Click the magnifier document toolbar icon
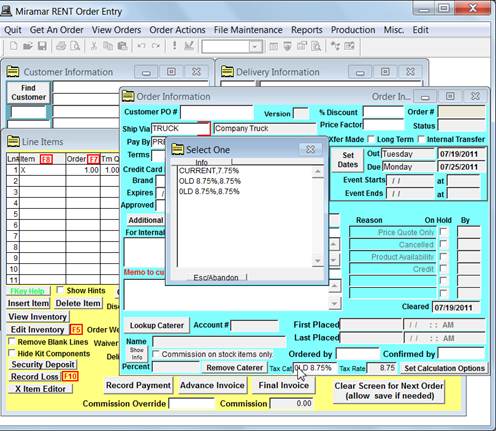This screenshot has width=496, height=431. point(316,46)
